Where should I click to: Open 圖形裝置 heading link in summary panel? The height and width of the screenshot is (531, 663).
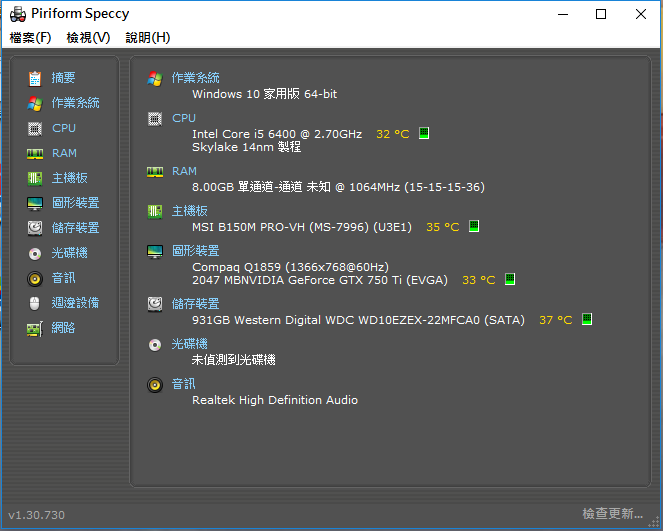[195, 251]
